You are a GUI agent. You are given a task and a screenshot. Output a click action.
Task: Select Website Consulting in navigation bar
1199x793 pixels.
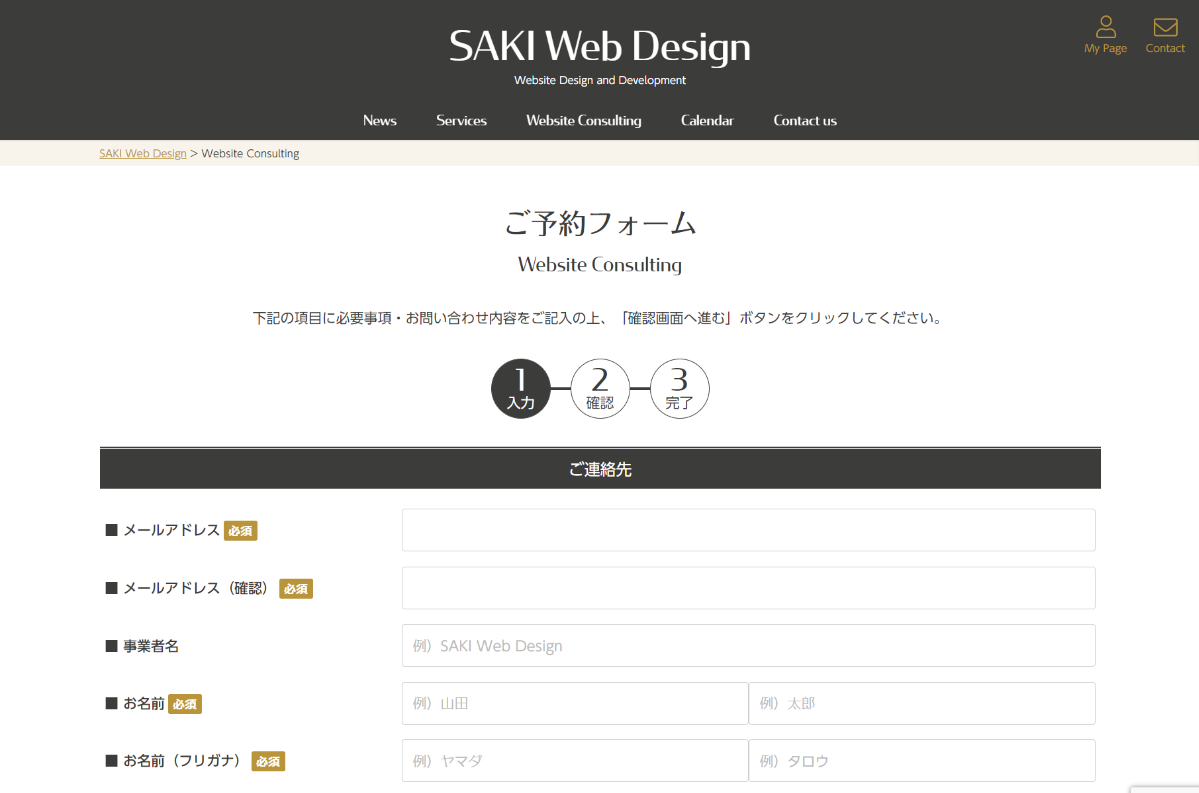[x=583, y=120]
